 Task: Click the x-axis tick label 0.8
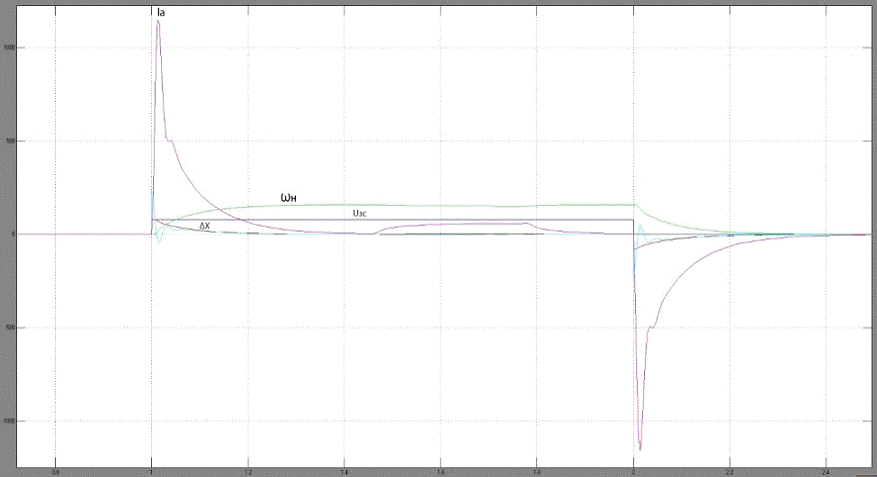55,470
